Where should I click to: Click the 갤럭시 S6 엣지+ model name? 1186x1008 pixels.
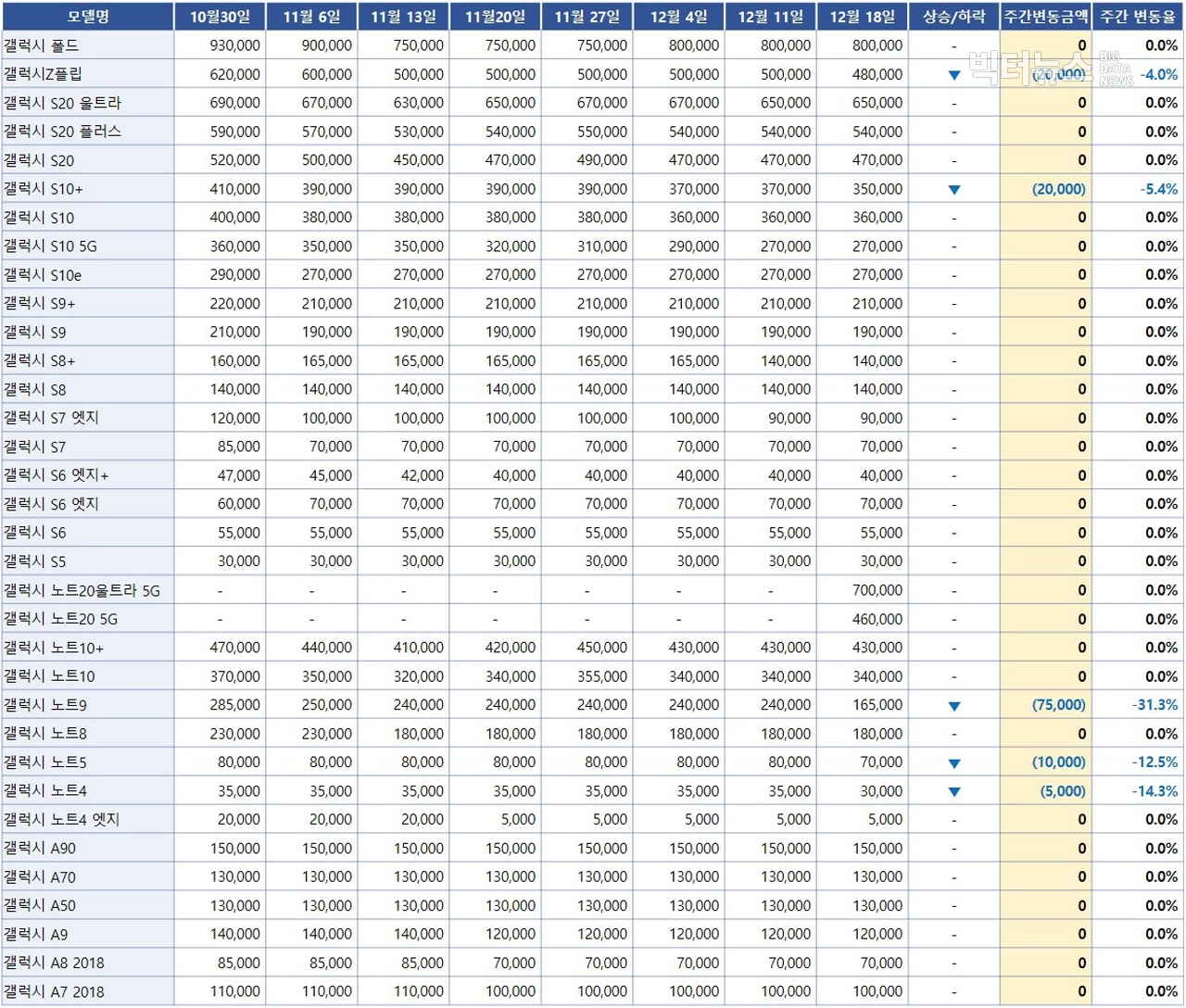tap(56, 475)
